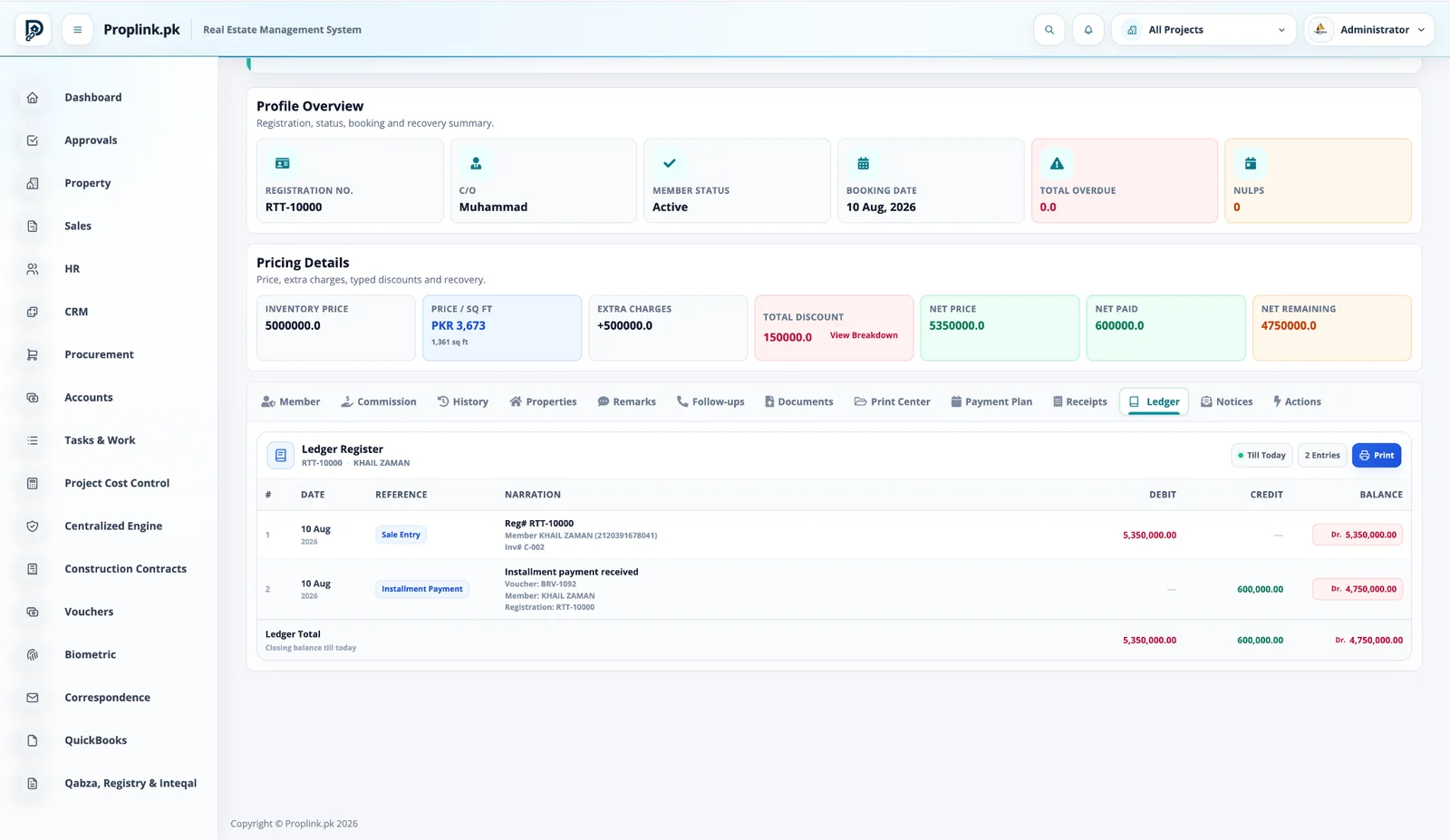This screenshot has height=840, width=1450.
Task: Click View Breakdown link for discount
Action: tap(864, 336)
